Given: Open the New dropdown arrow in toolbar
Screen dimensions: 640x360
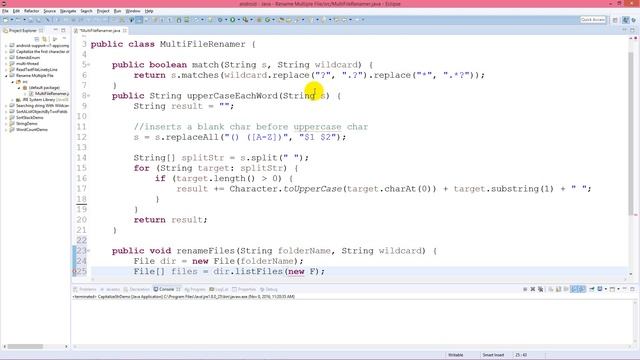Looking at the screenshot, I should [x=11, y=20].
